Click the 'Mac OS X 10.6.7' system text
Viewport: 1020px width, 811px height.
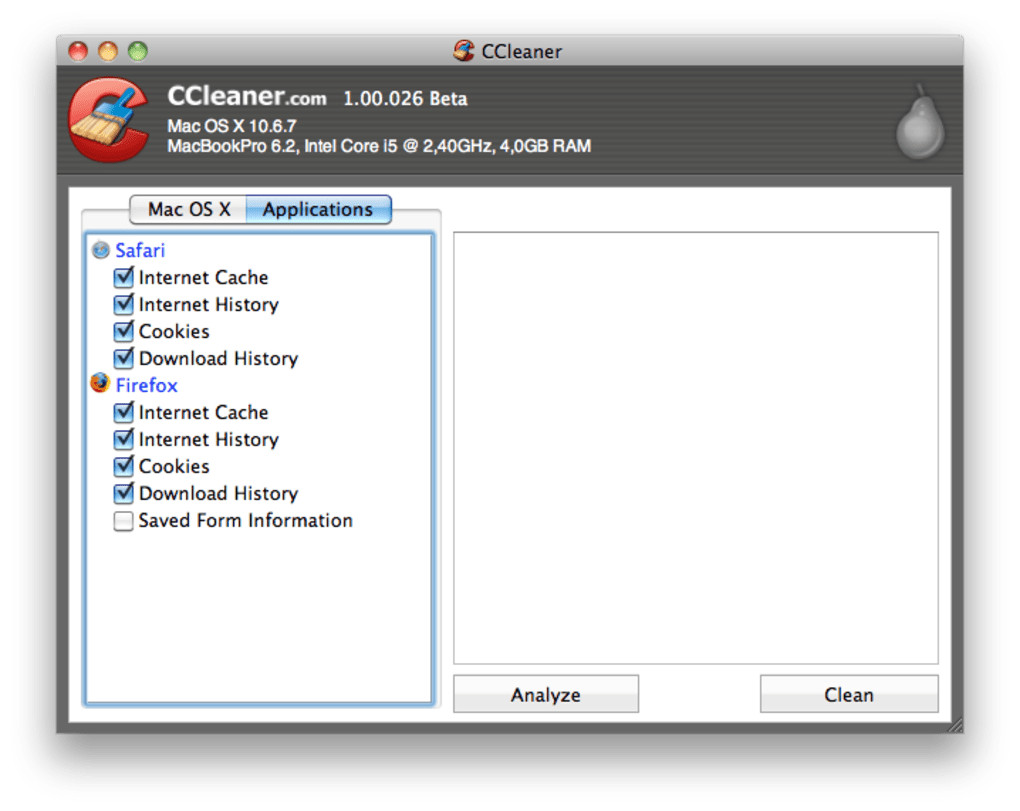tap(232, 126)
